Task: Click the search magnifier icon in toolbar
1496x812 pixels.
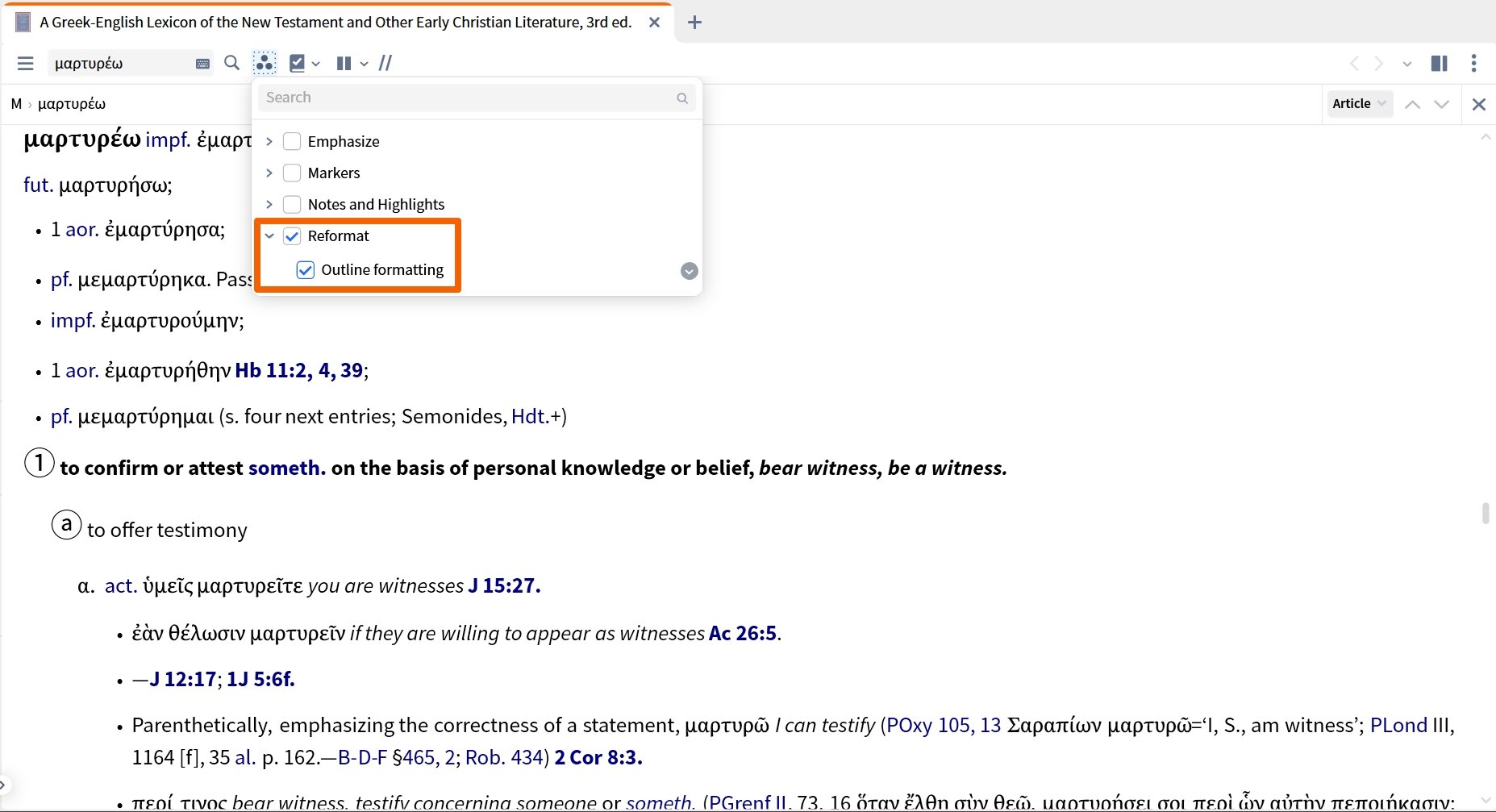Action: 231,63
